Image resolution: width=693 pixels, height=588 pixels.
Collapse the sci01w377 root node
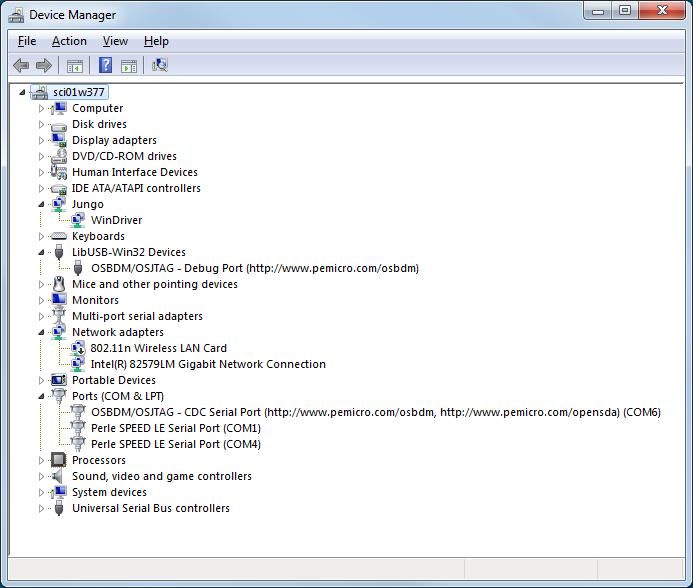coord(22,92)
